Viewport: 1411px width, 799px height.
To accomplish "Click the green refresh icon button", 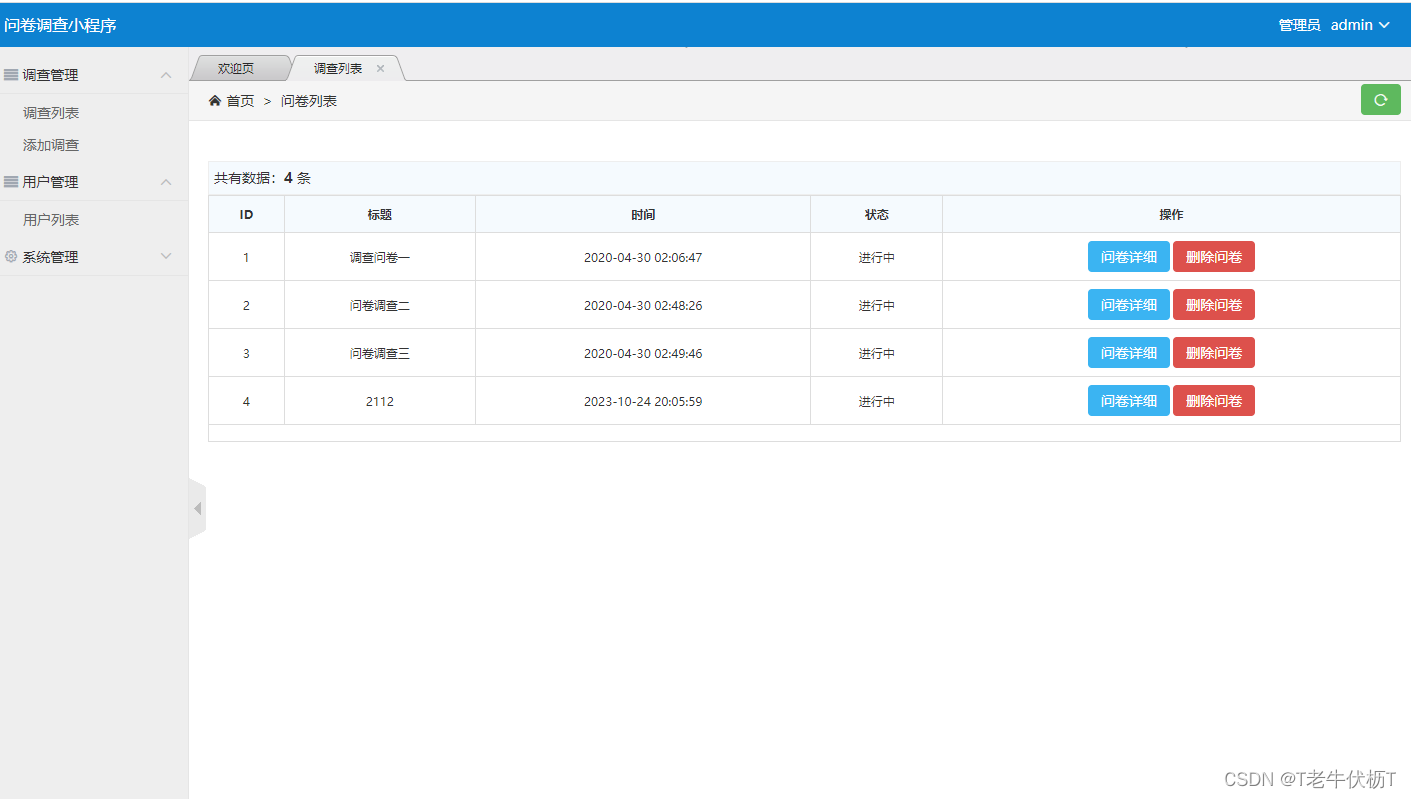I will 1380,100.
